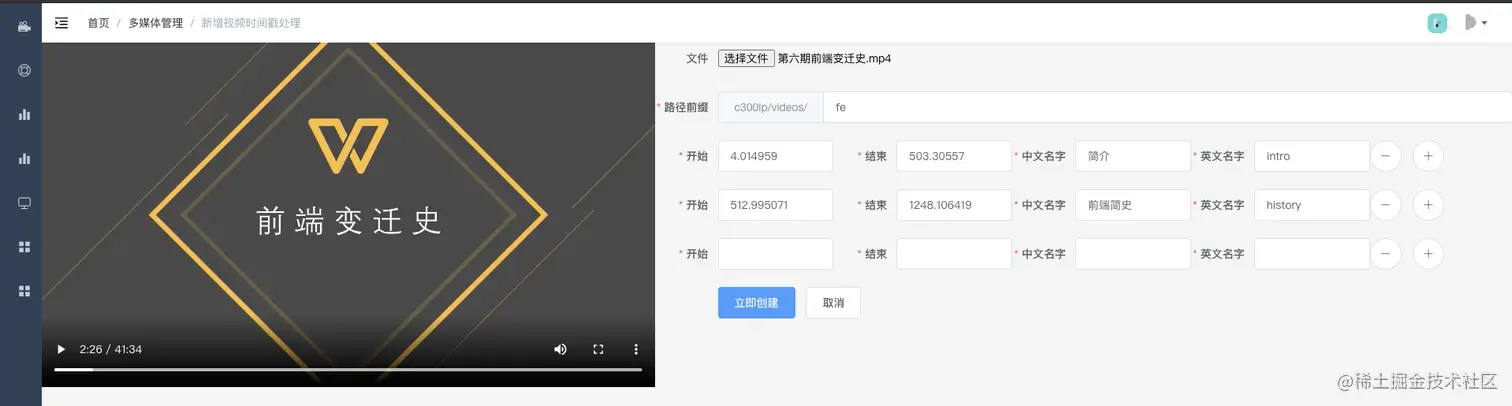Add a row after intro with plus button
Image resolution: width=1512 pixels, height=406 pixels.
1428,156
